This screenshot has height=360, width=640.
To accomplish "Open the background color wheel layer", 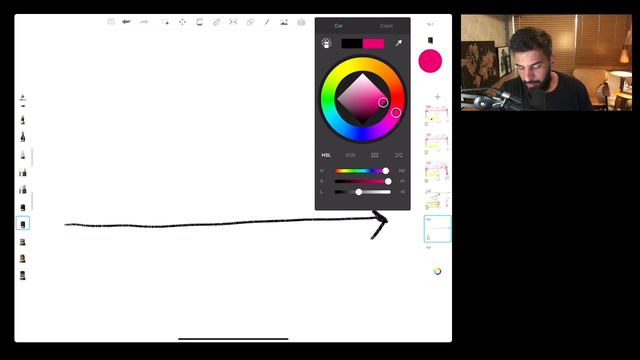I will click(438, 271).
